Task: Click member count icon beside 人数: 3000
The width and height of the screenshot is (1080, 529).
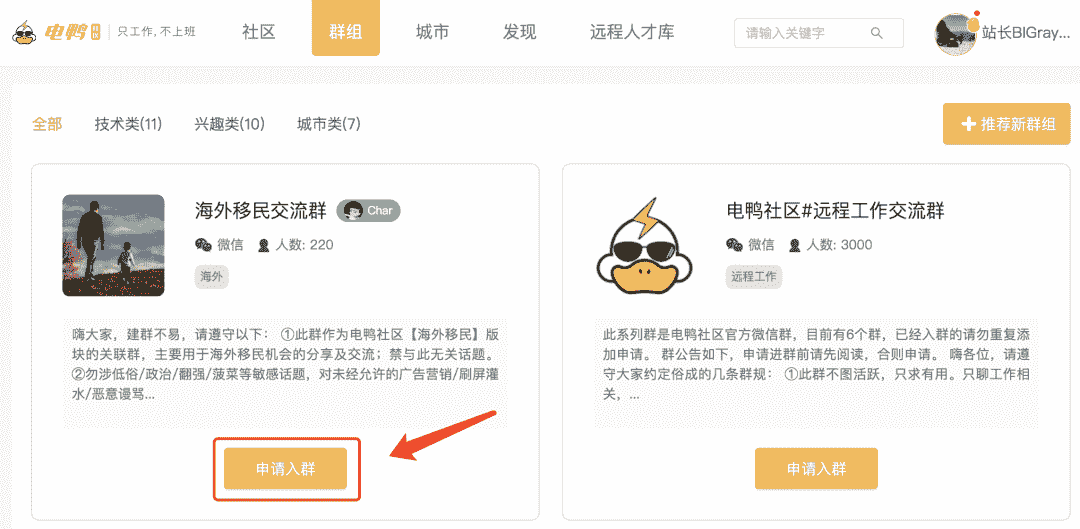Action: coord(796,245)
